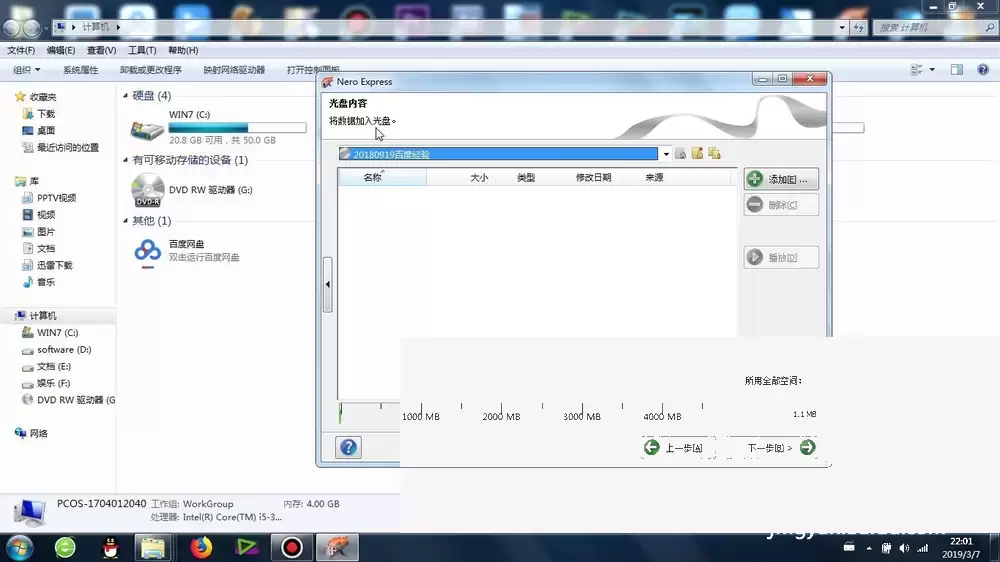Click 卸载或更改程序 in Explorer toolbar

tap(151, 70)
